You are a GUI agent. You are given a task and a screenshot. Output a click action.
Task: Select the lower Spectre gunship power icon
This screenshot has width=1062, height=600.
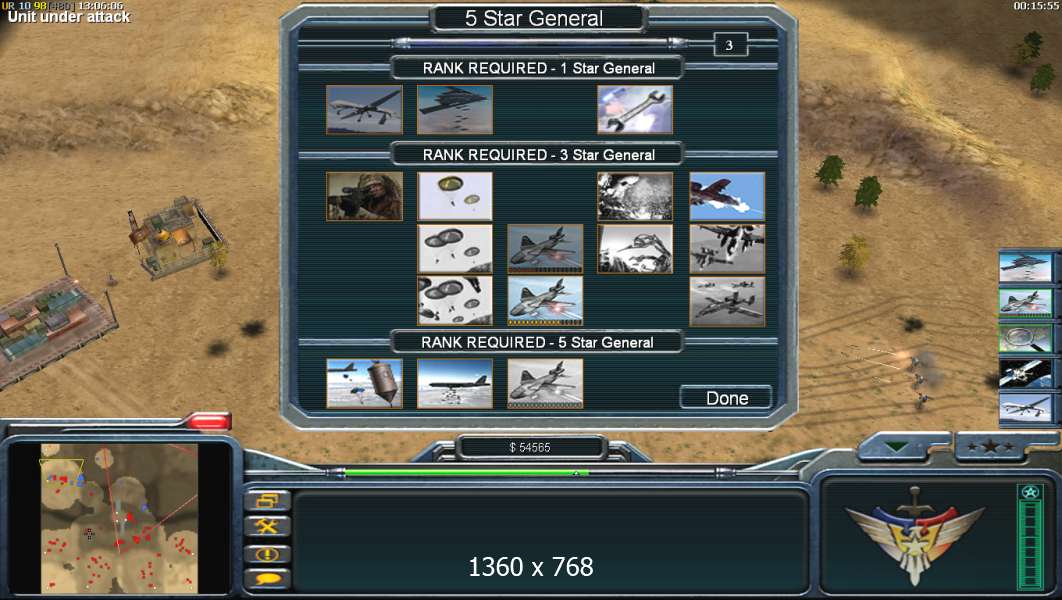click(545, 301)
